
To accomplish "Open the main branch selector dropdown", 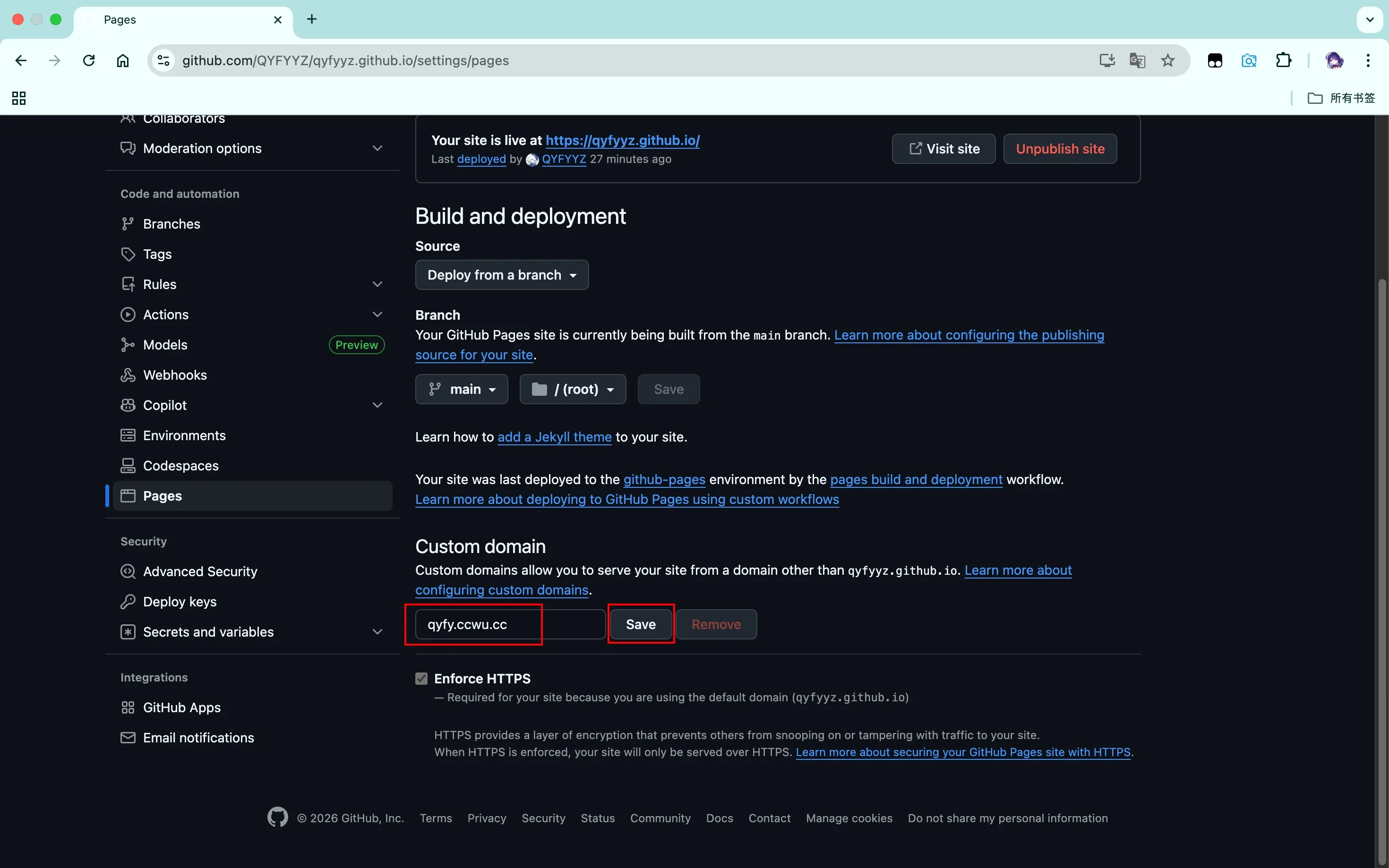I will point(461,389).
